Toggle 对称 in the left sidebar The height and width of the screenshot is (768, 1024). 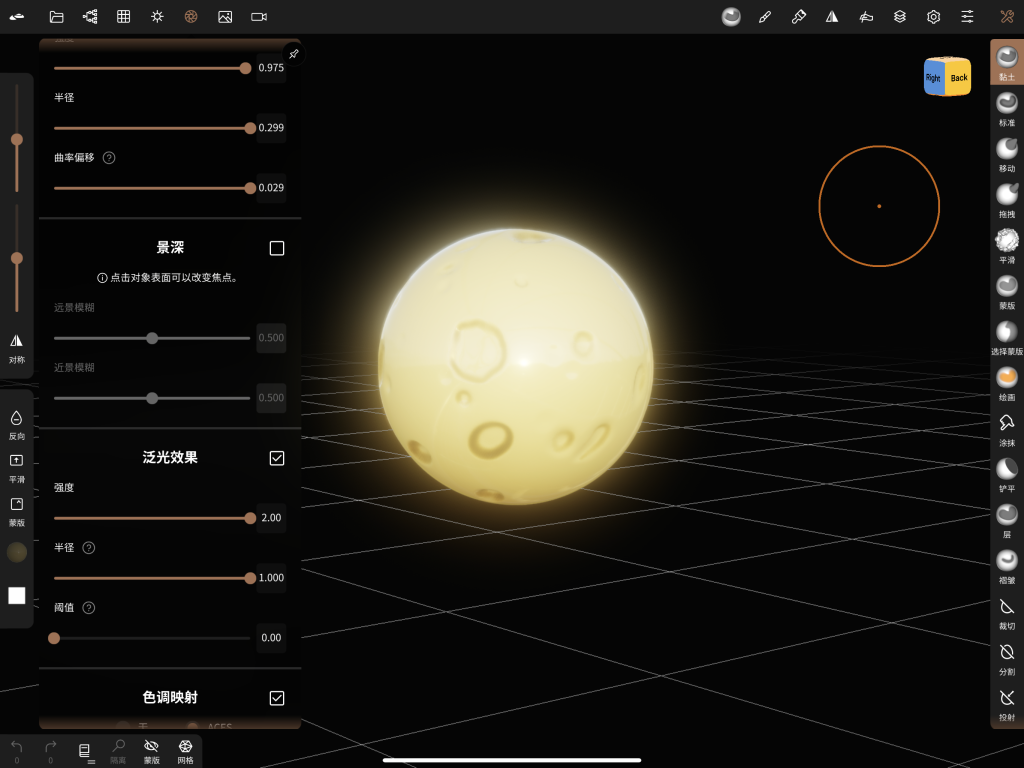click(x=17, y=349)
